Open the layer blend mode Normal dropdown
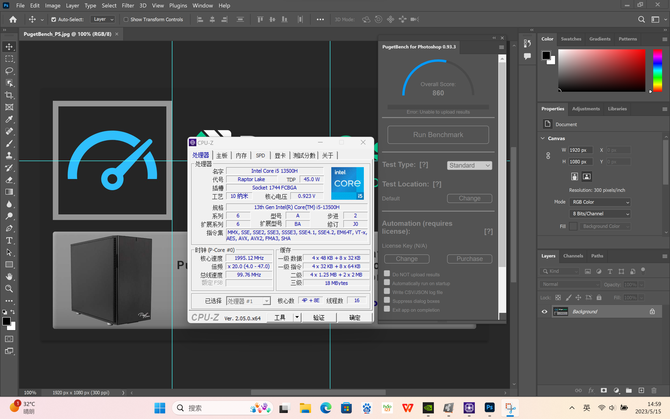Viewport: 670px width, 419px height. click(571, 284)
